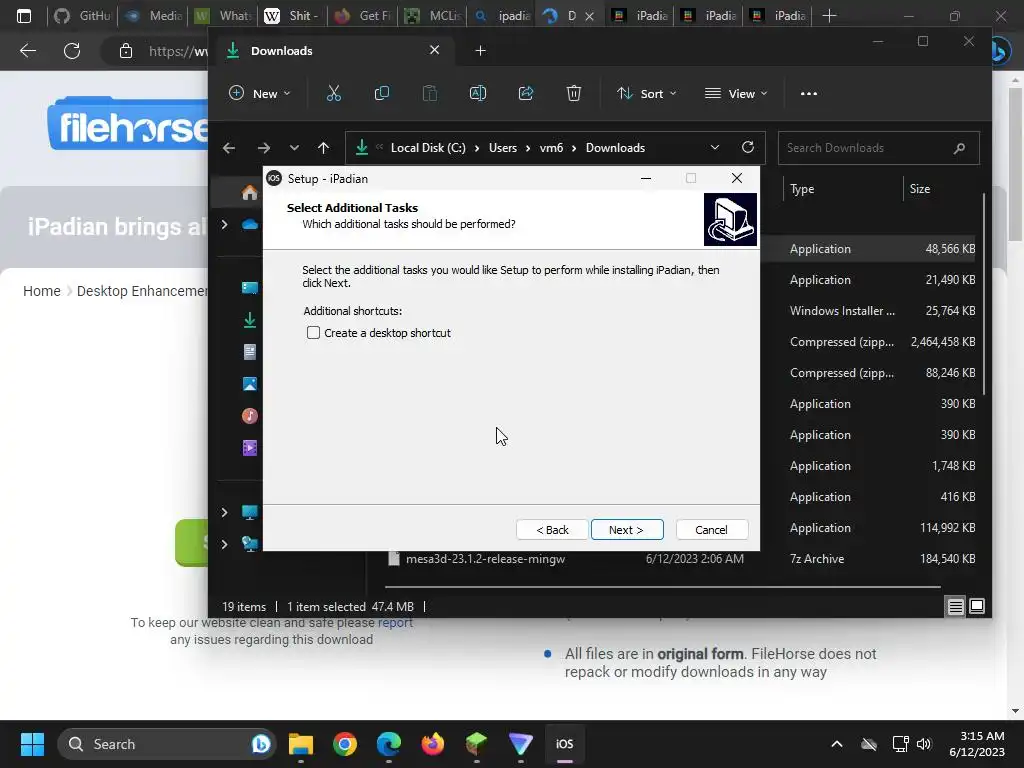
Task: Expand This PC tree node
Action: click(x=225, y=512)
